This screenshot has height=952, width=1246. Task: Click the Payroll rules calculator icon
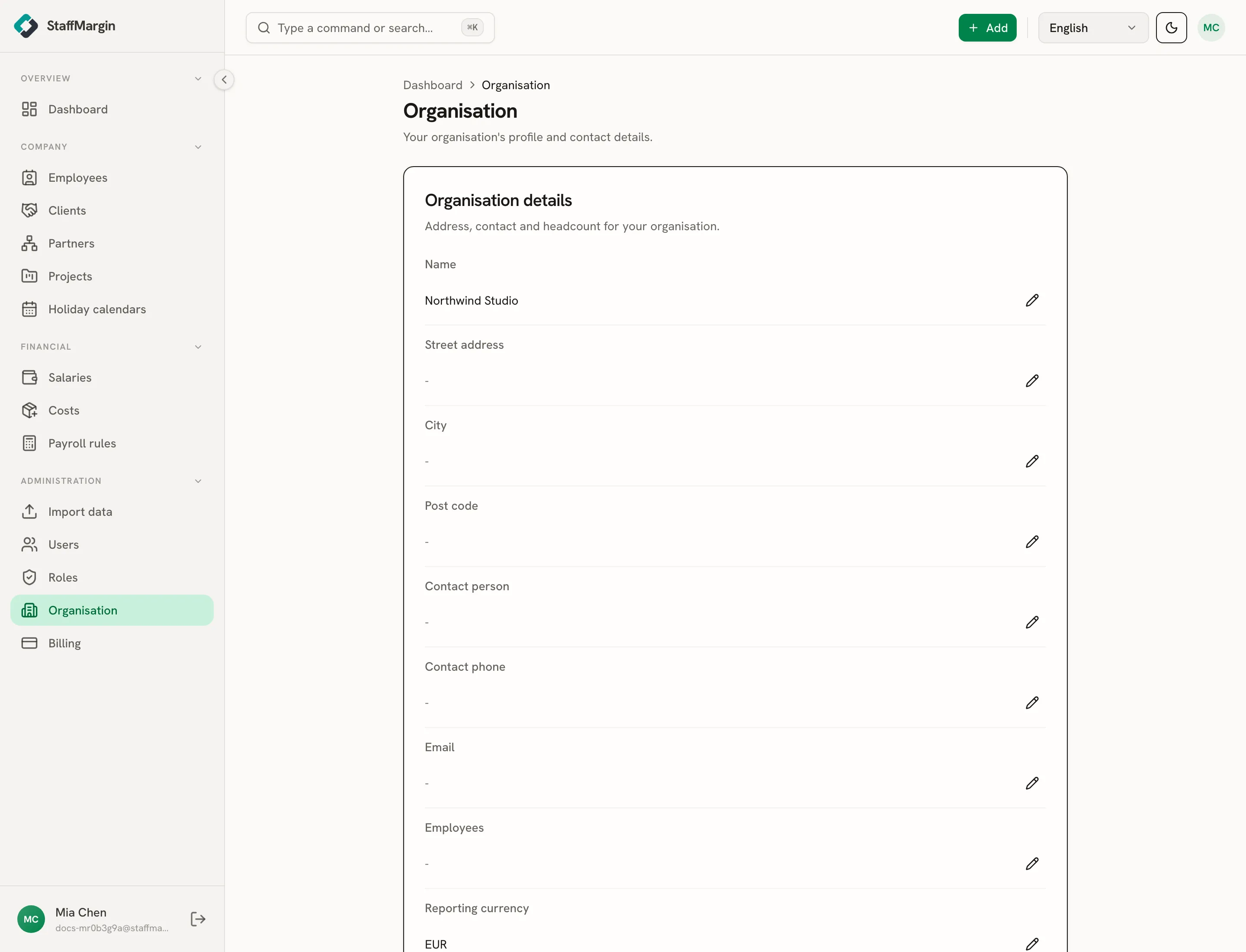[x=29, y=443]
